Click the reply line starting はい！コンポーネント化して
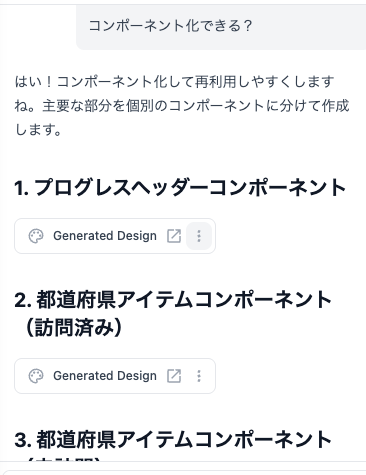 click(174, 82)
